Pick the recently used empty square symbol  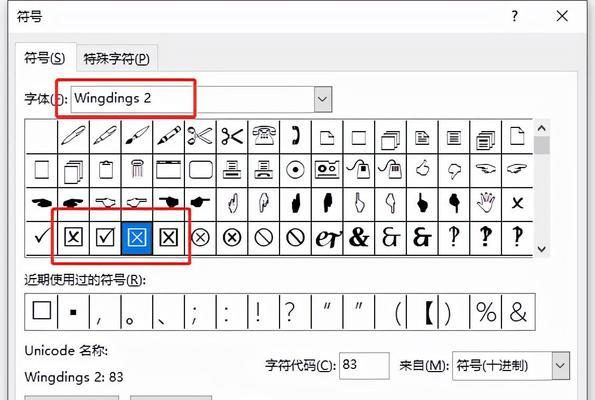coord(41,311)
